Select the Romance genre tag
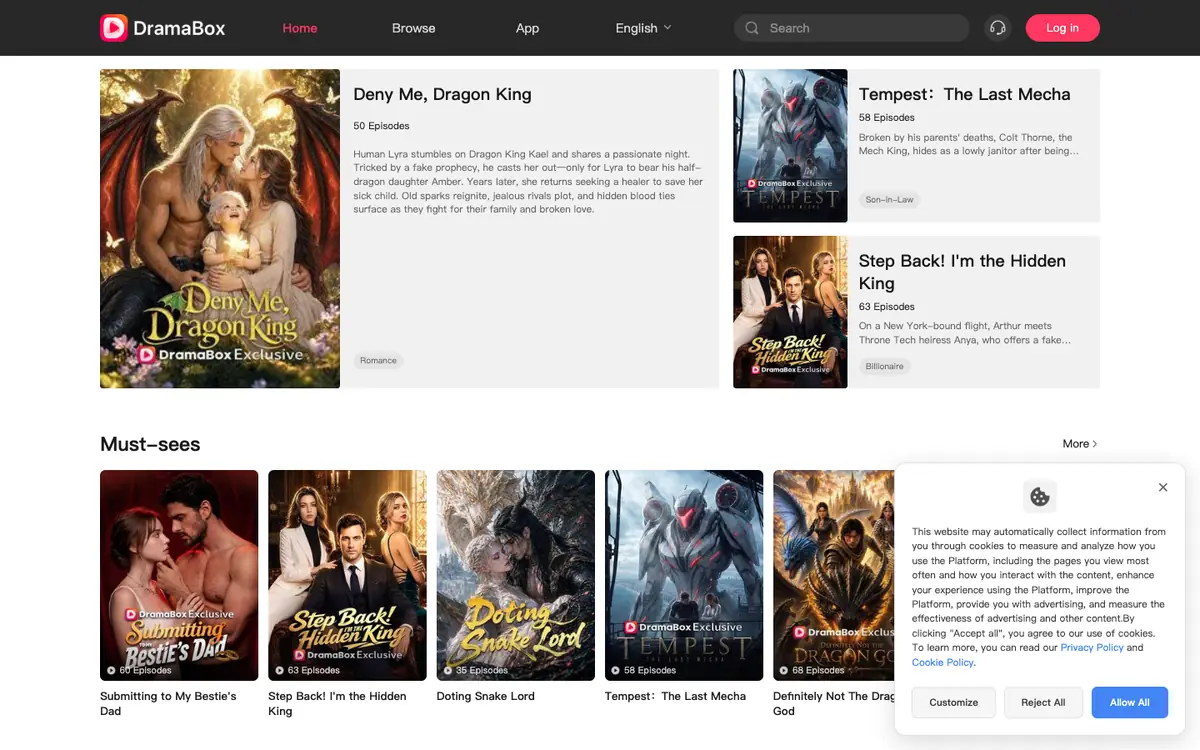 (x=378, y=360)
